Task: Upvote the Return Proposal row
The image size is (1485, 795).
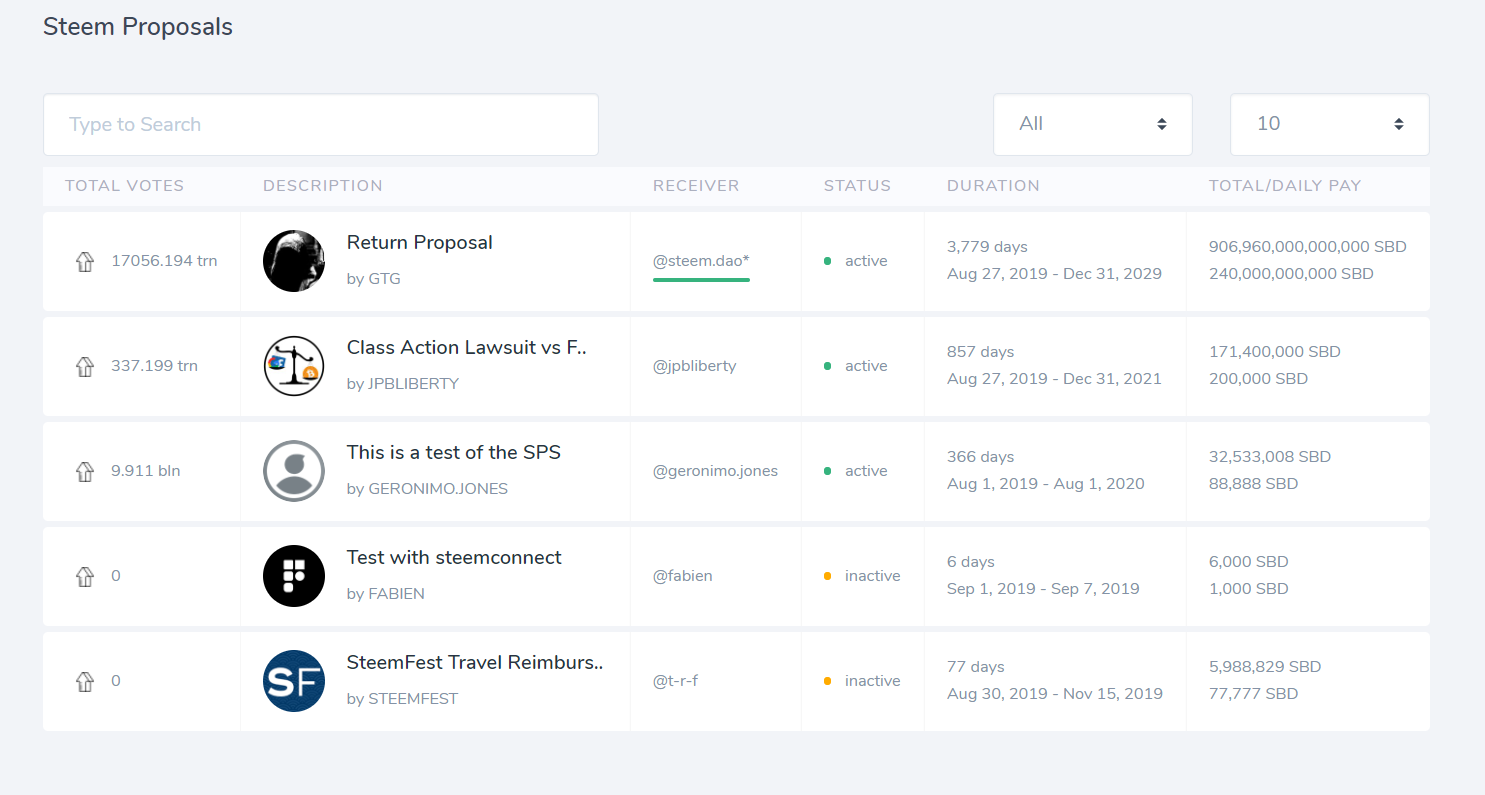Action: (85, 261)
